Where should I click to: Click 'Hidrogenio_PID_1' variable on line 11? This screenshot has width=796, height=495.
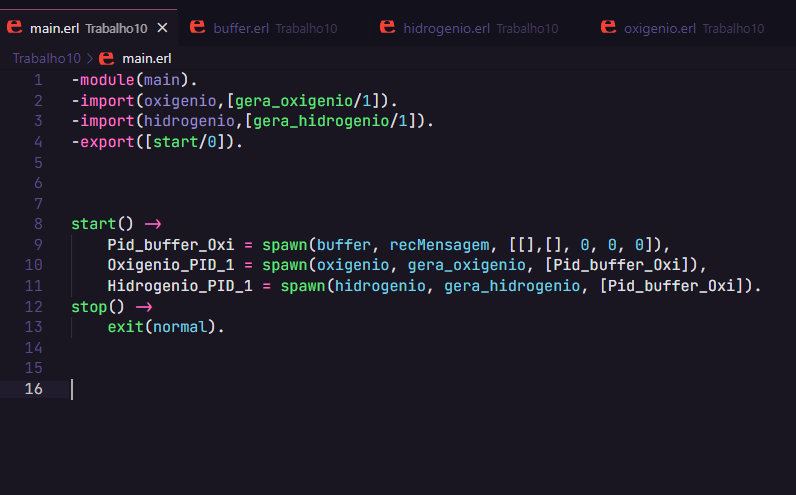tap(180, 286)
